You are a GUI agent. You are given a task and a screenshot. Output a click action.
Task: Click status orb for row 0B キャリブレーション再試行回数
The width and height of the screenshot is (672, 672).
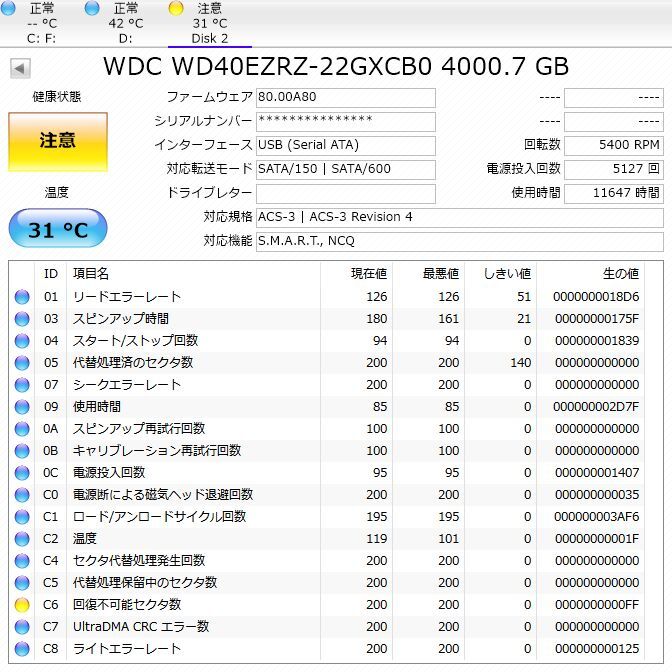(x=22, y=450)
